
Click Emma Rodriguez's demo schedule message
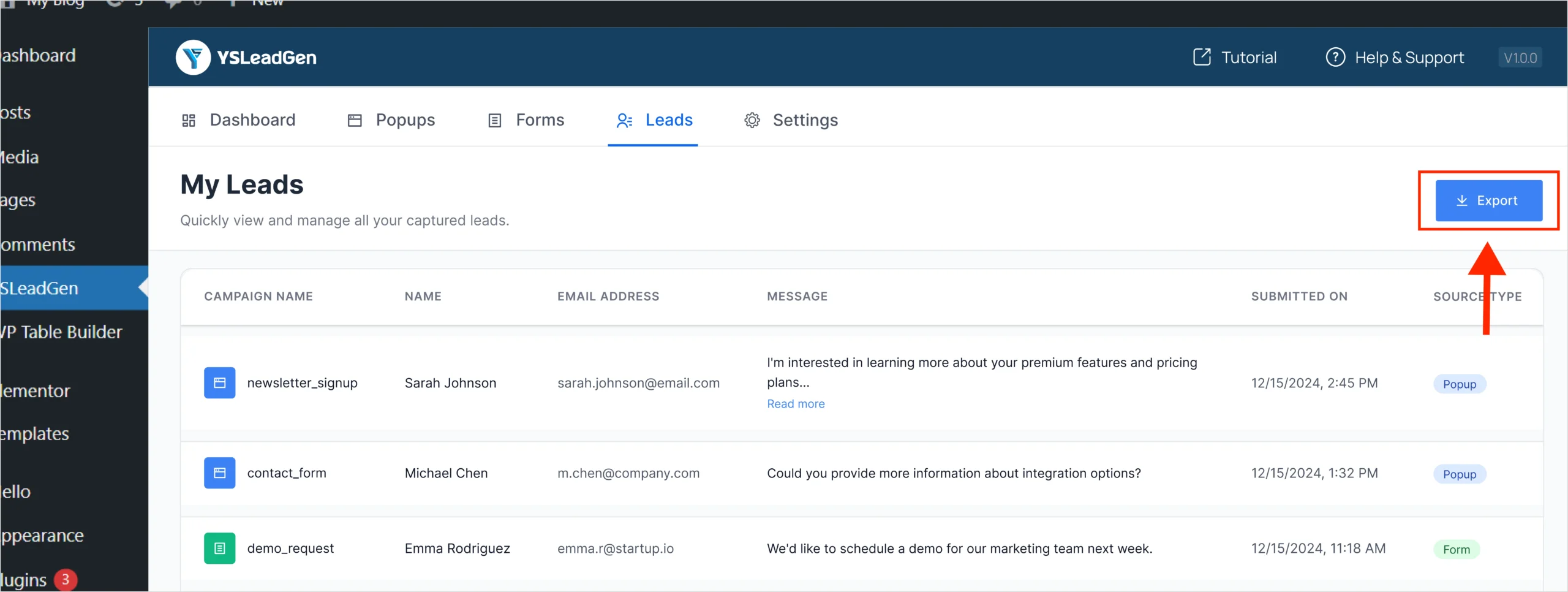[960, 548]
